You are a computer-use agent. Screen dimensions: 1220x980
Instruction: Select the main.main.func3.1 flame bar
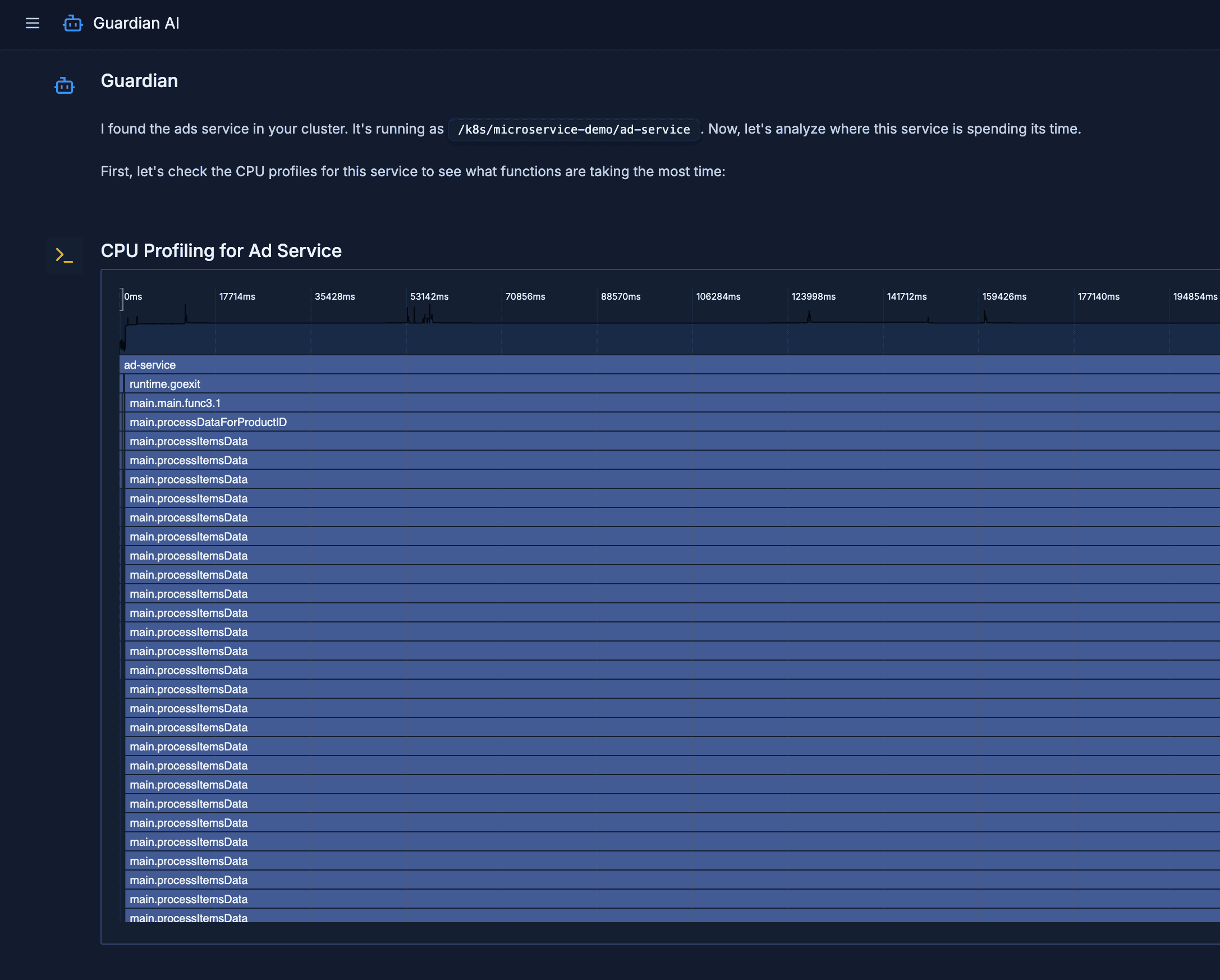[x=672, y=403]
